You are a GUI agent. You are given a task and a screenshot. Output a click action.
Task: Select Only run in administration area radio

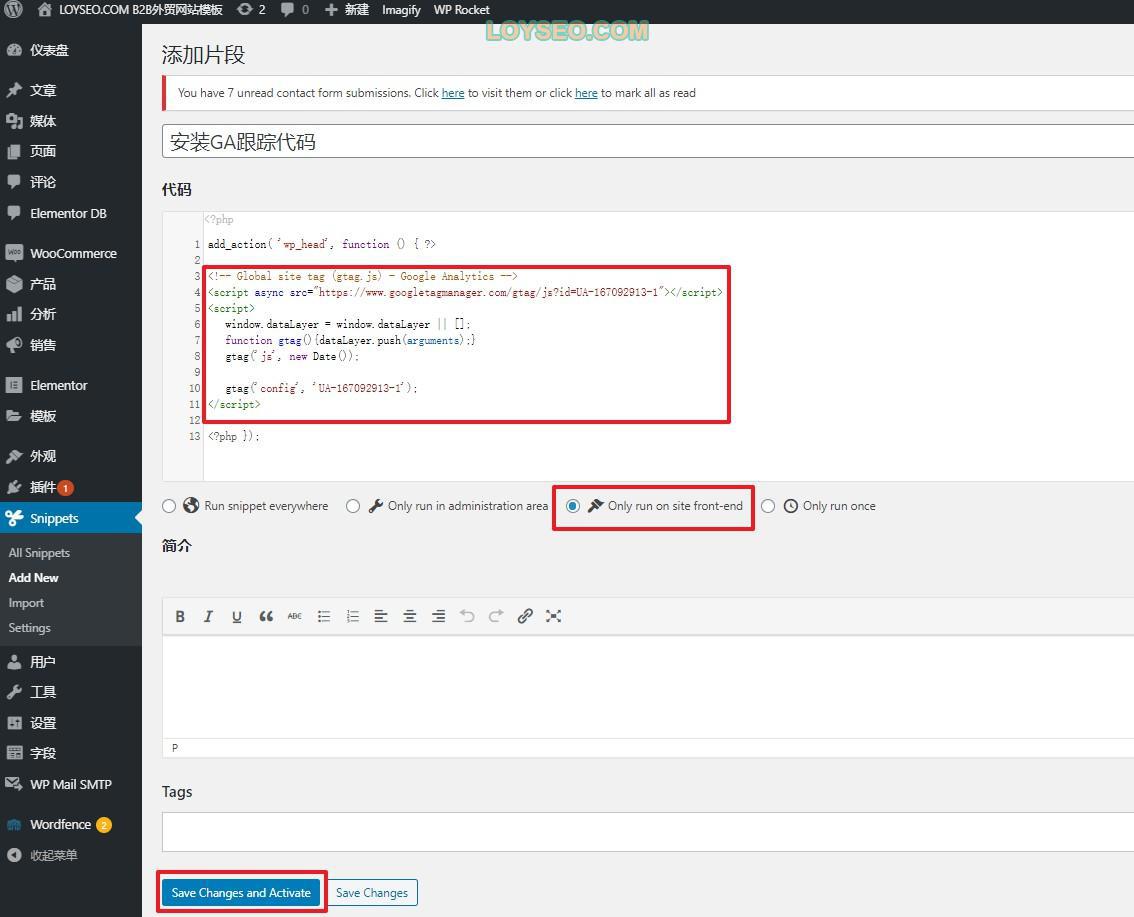(353, 506)
